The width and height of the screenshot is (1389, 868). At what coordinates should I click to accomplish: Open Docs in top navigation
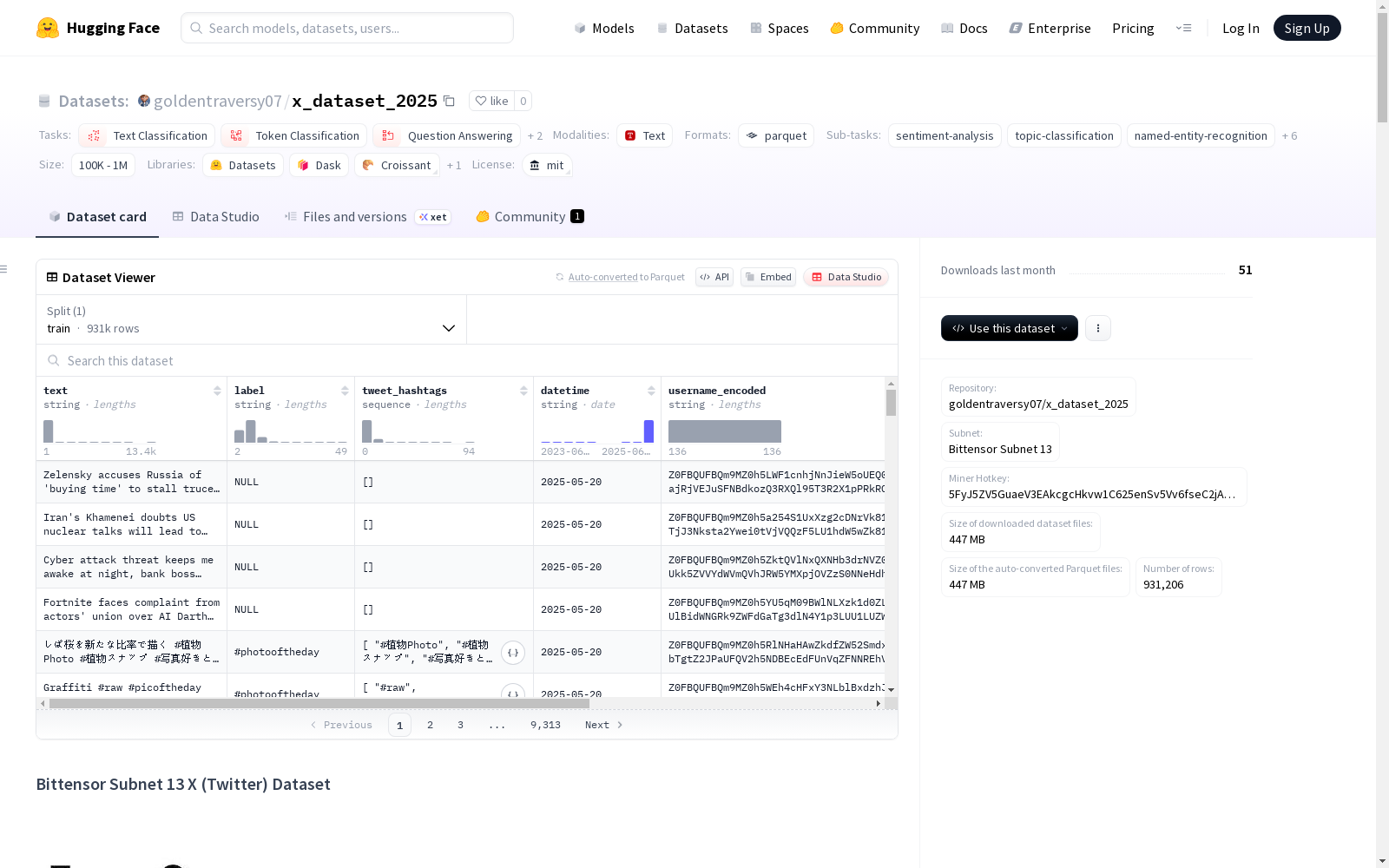tap(964, 28)
